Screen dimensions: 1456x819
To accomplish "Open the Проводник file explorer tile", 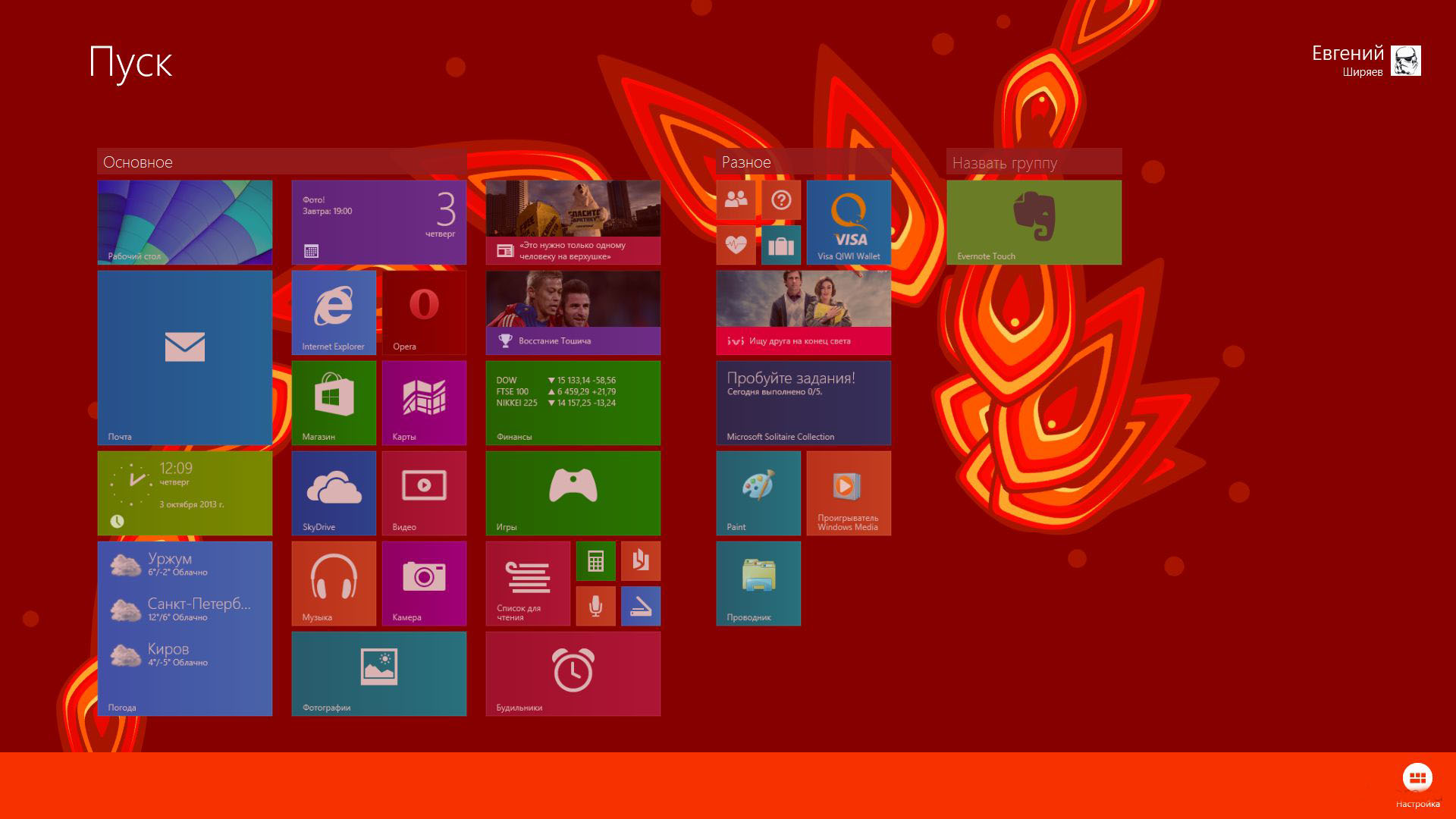I will [758, 583].
